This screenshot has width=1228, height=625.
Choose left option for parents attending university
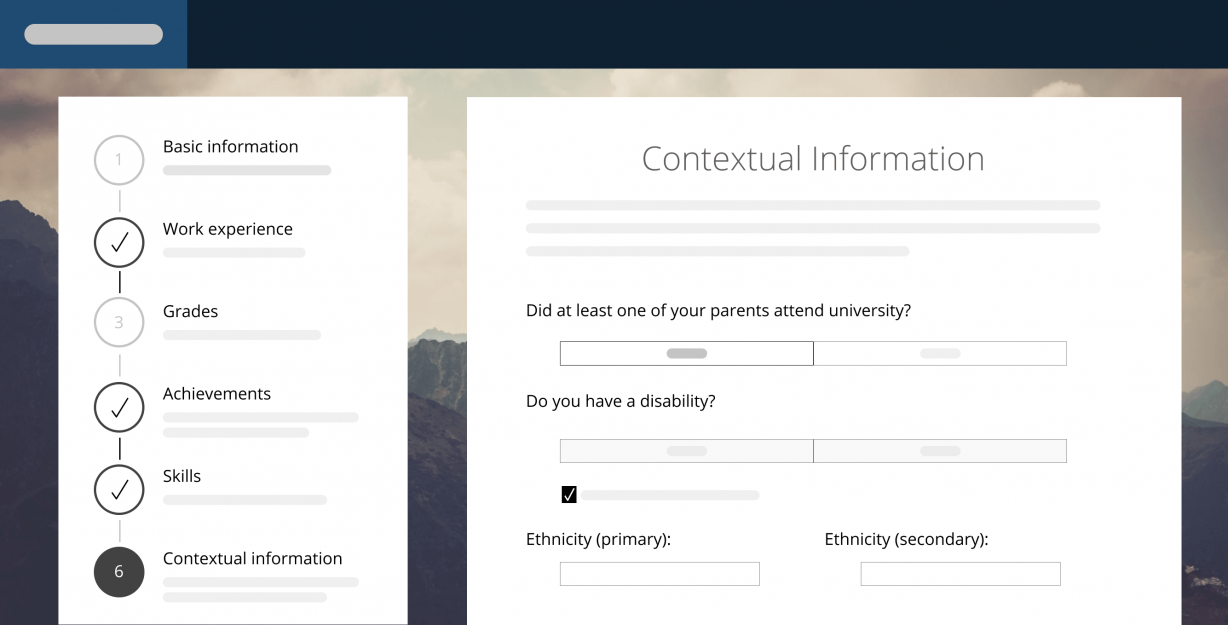click(x=686, y=353)
